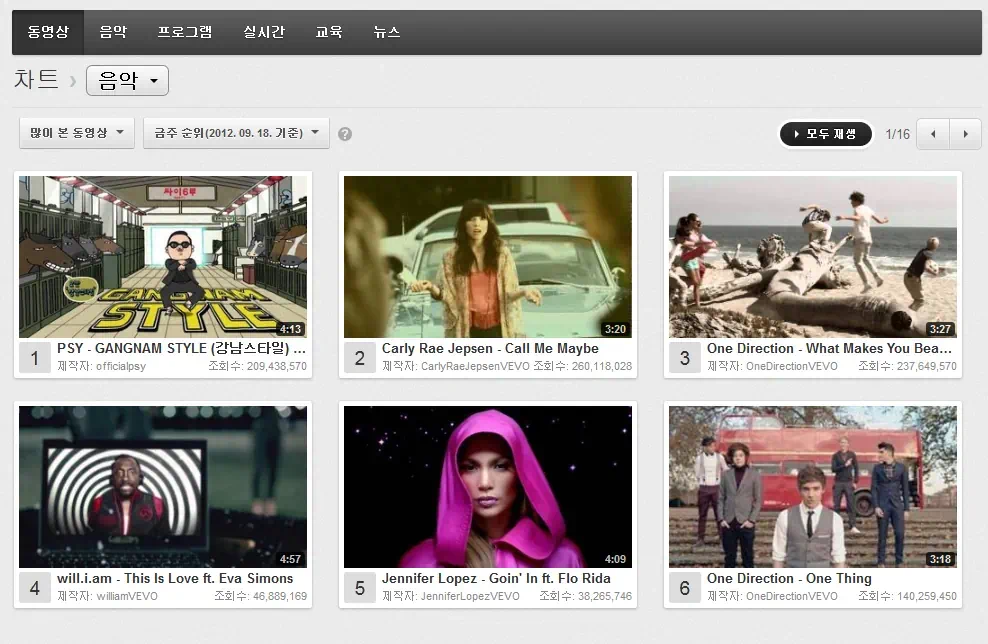
Task: Visit the officialpsy channel link
Action: 121,367
